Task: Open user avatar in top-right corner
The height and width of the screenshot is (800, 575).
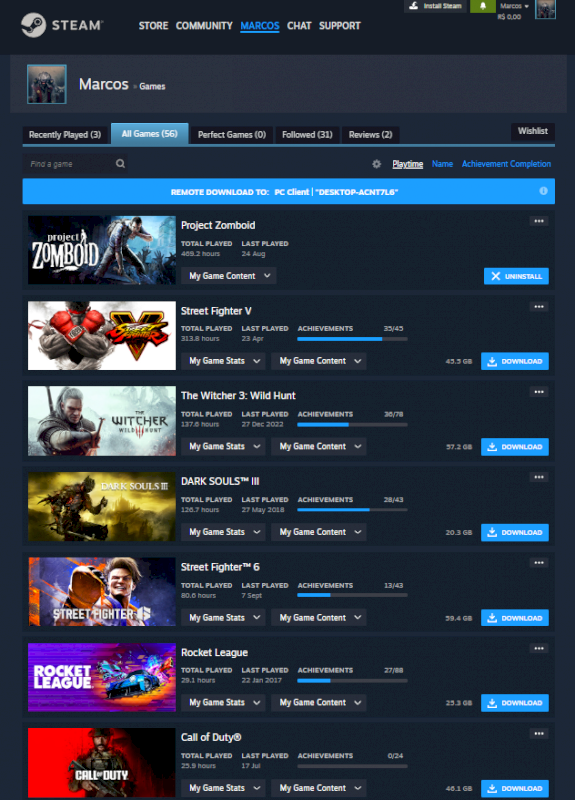Action: click(x=545, y=9)
